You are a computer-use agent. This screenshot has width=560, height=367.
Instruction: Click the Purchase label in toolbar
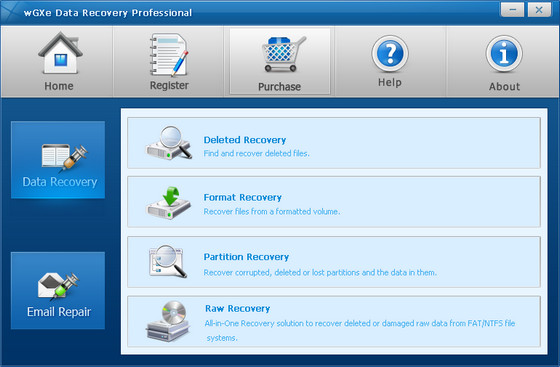coord(279,87)
